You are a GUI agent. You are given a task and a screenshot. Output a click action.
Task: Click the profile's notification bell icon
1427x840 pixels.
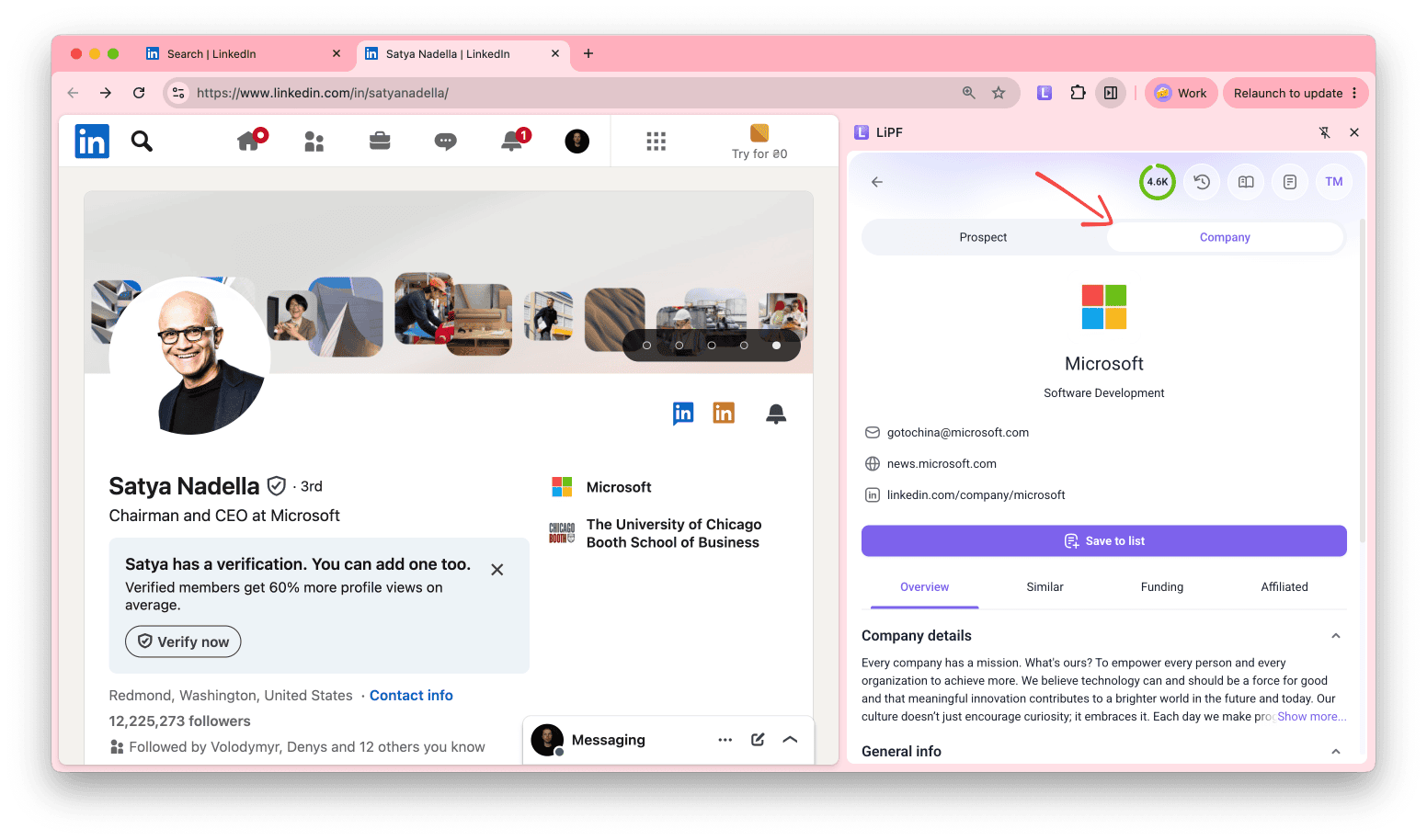tap(776, 414)
